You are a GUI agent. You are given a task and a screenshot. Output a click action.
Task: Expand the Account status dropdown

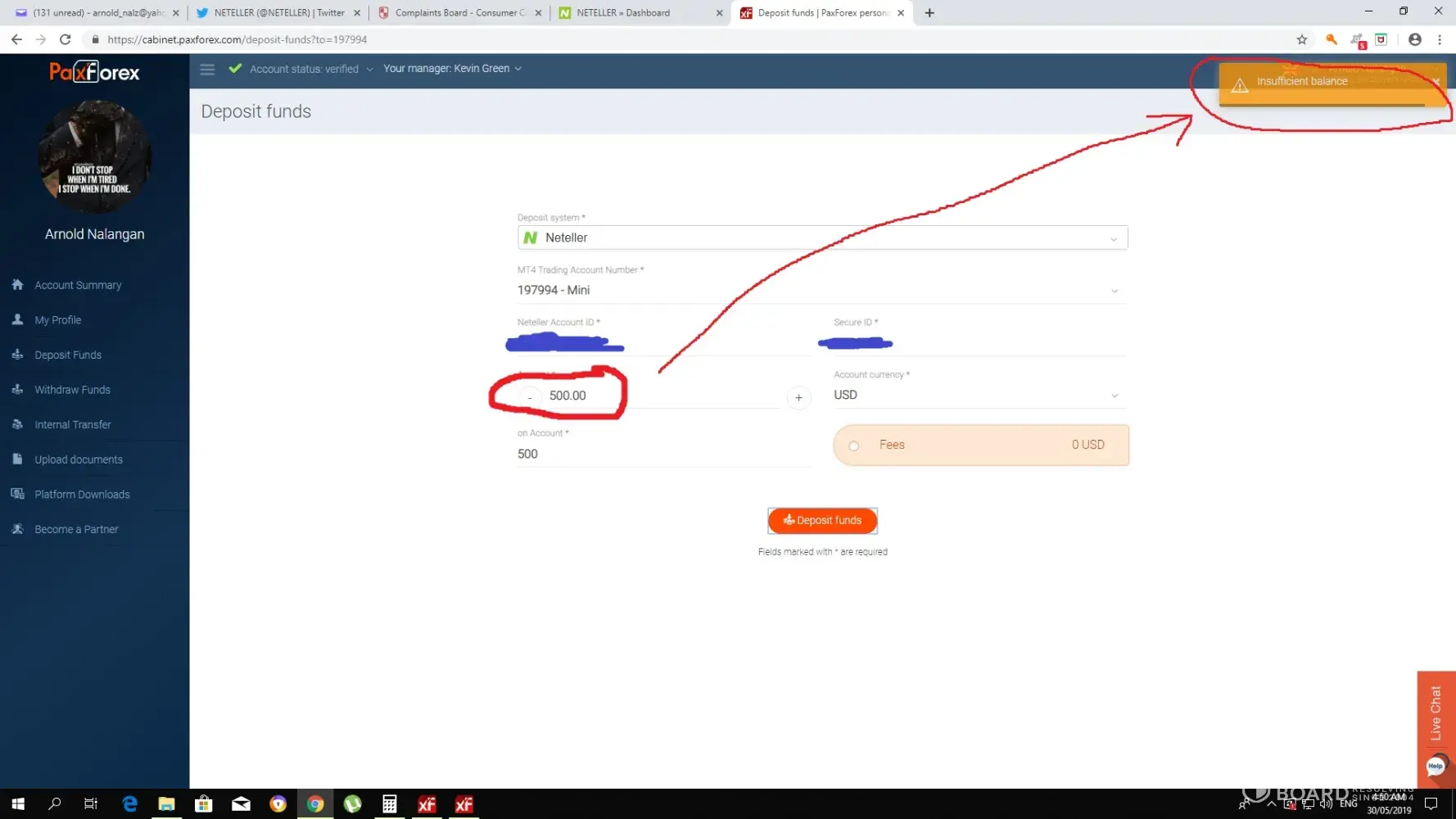[311, 69]
